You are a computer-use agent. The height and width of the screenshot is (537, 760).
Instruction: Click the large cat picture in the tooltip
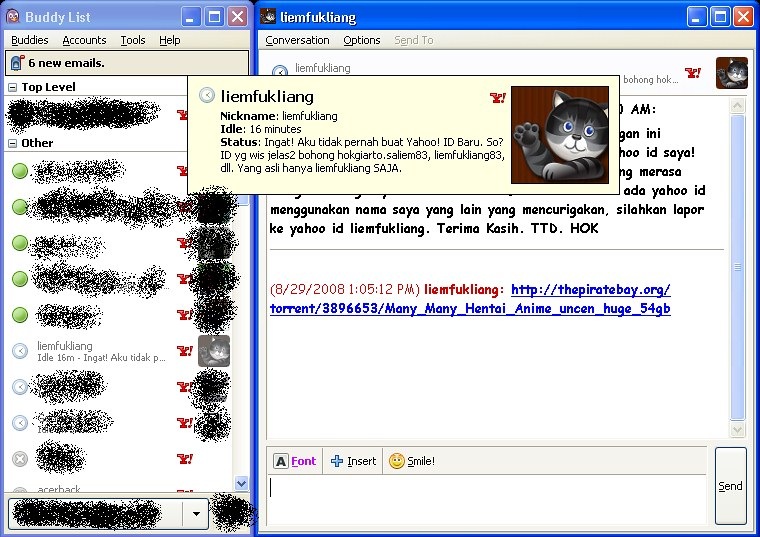[560, 135]
